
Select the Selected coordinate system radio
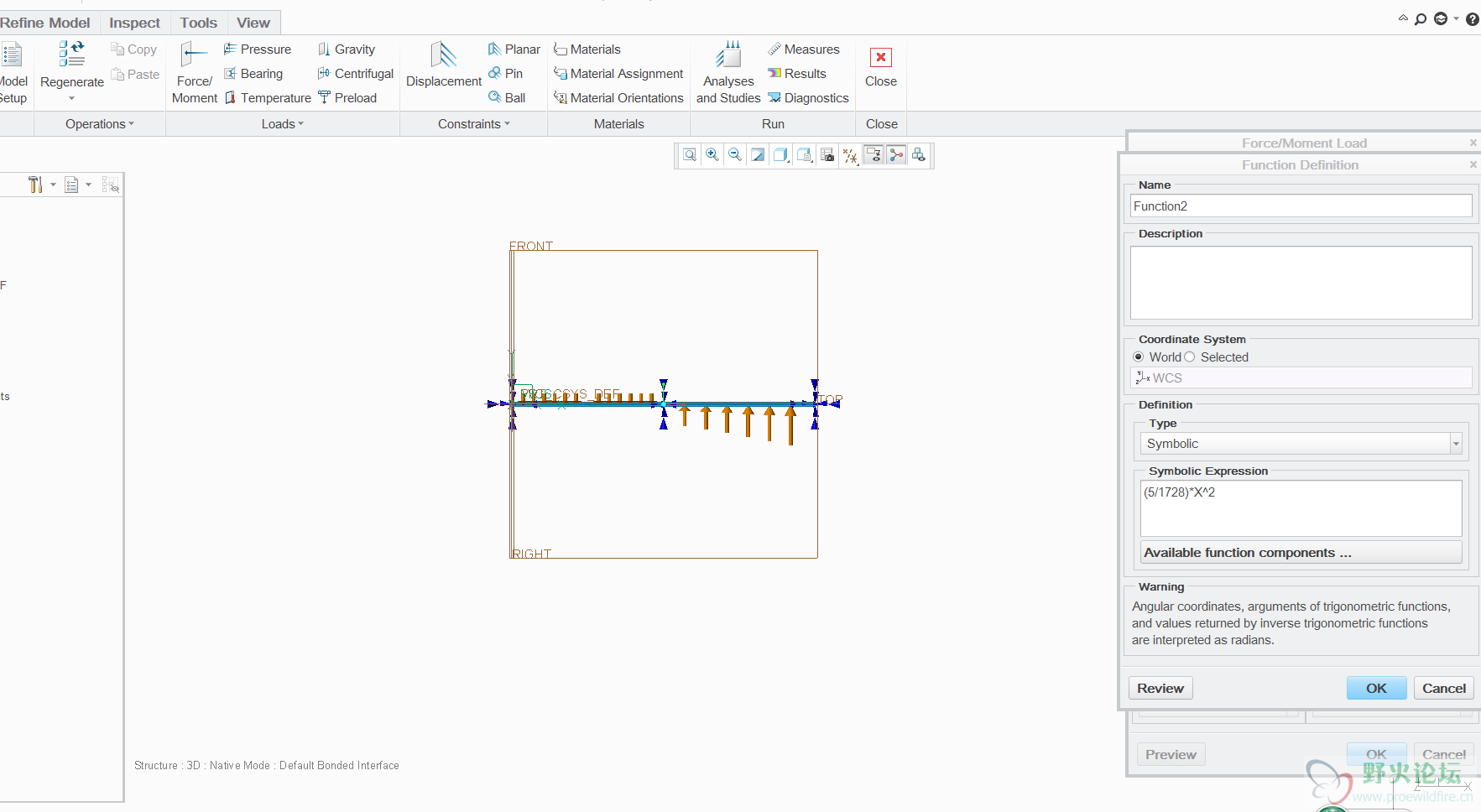(x=1190, y=357)
